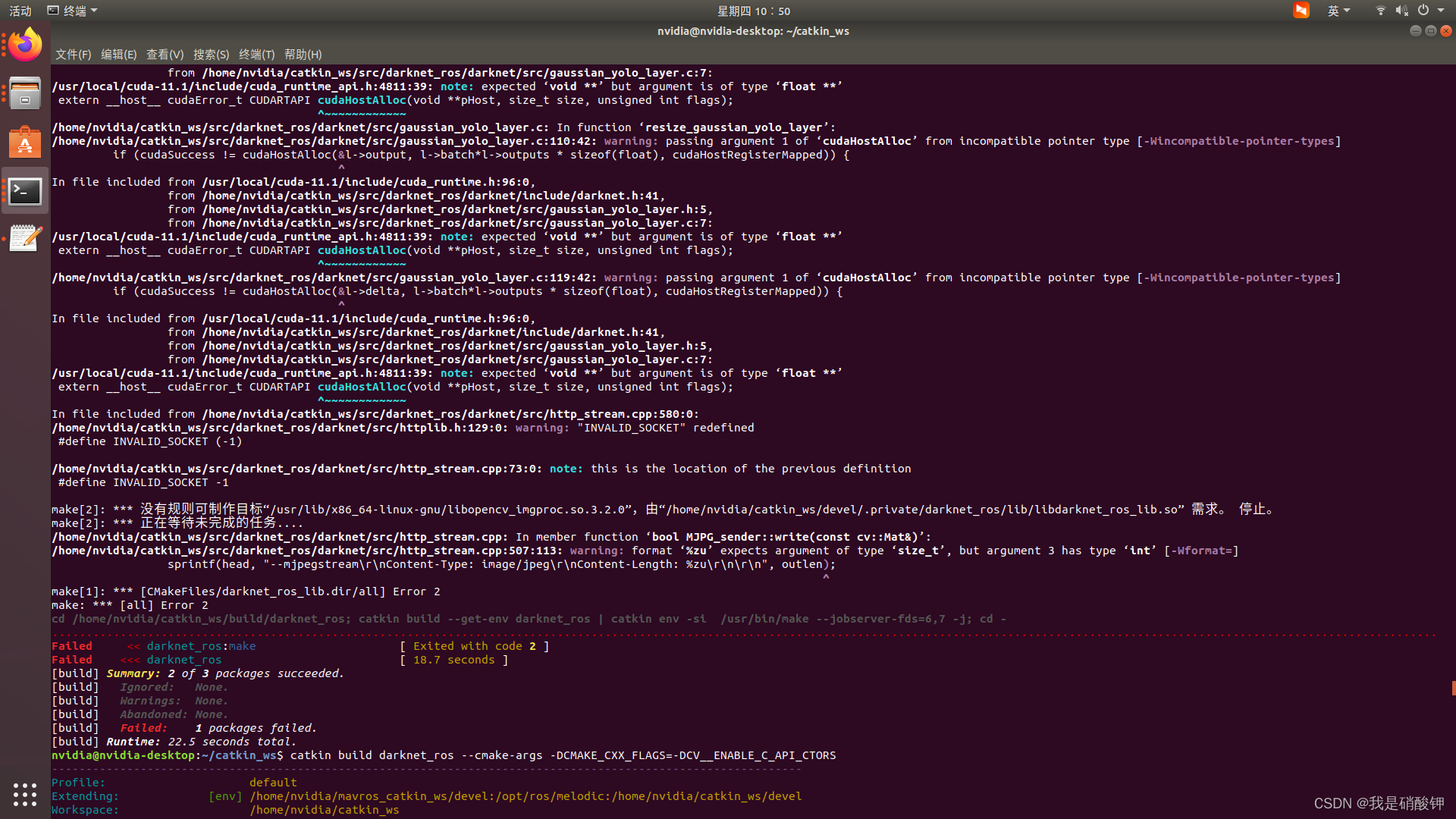This screenshot has width=1456, height=819.
Task: Open the 搜索(S) menu
Action: tap(211, 54)
